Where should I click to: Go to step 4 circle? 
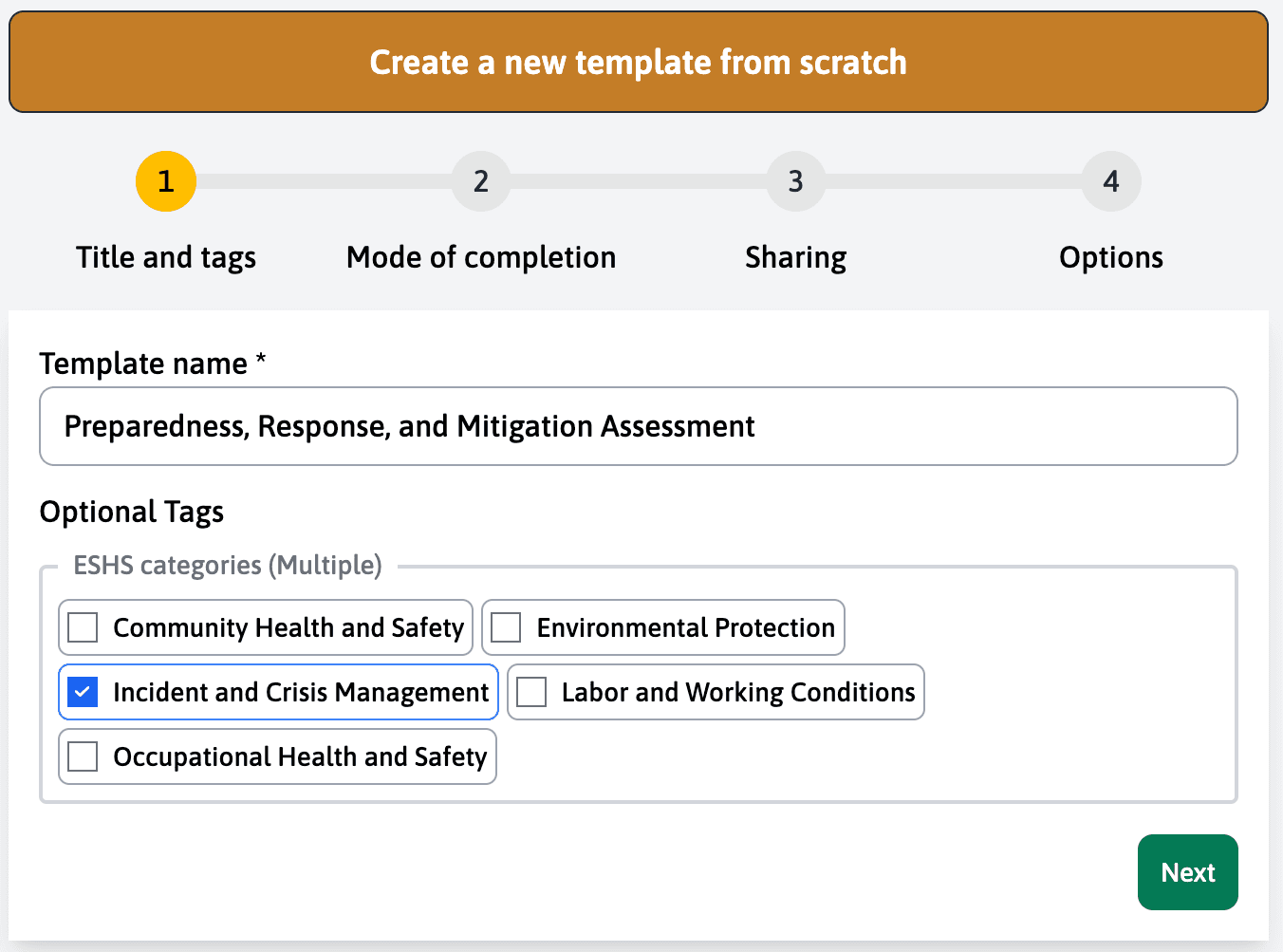coord(1110,181)
